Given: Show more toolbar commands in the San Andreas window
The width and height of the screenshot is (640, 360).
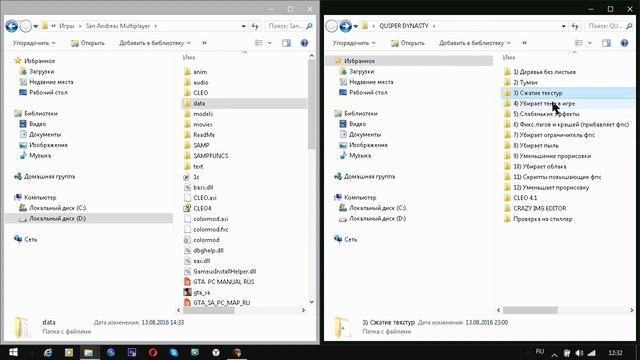Looking at the screenshot, I should point(204,43).
